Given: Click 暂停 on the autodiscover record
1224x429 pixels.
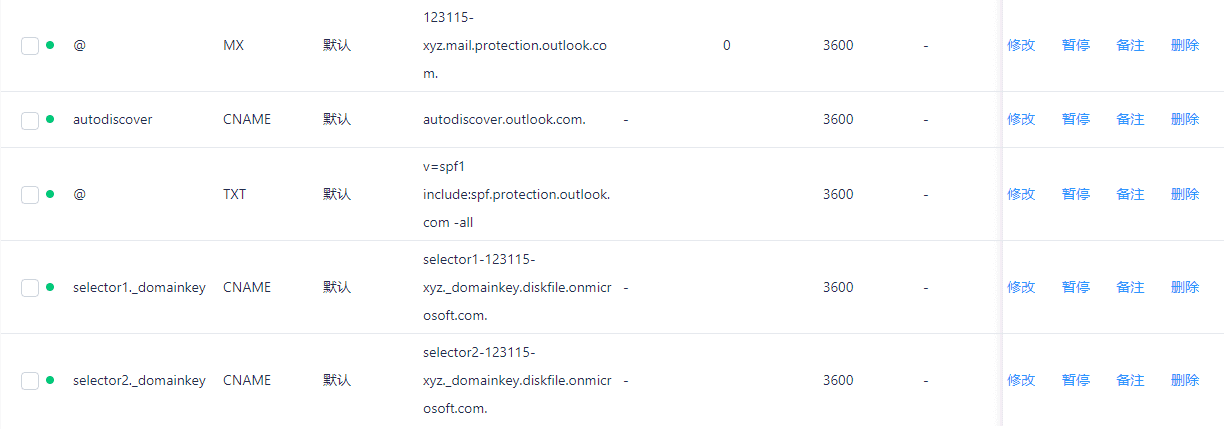Looking at the screenshot, I should click(x=1076, y=119).
